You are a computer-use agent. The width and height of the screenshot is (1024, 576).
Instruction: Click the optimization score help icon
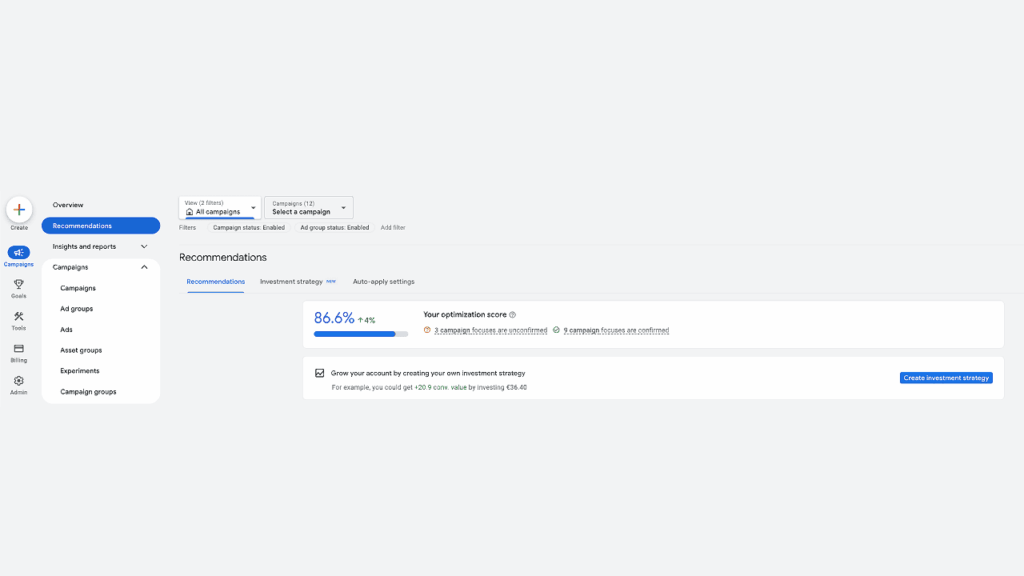(513, 315)
